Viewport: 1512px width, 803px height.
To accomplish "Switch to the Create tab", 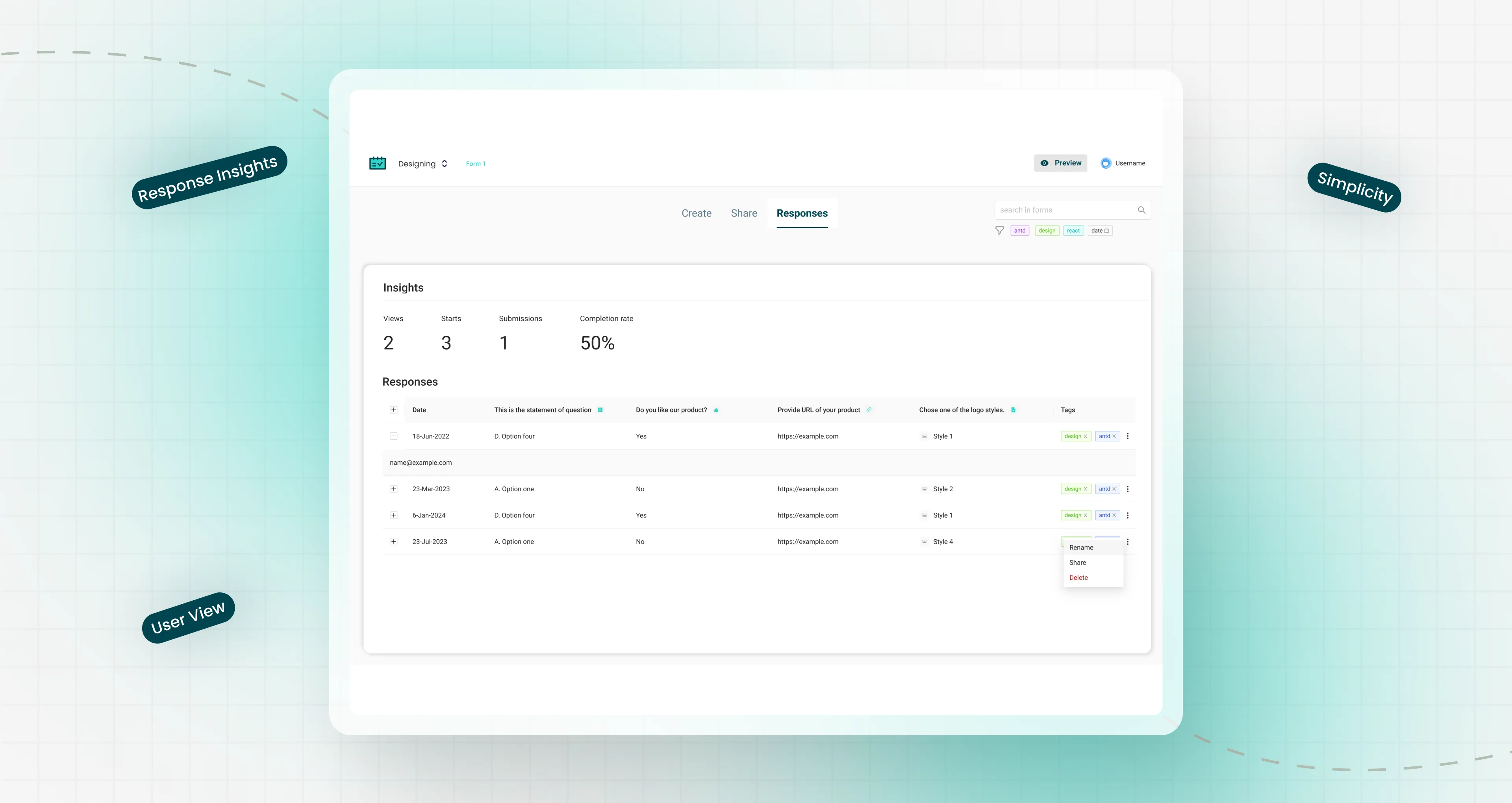I will [696, 213].
